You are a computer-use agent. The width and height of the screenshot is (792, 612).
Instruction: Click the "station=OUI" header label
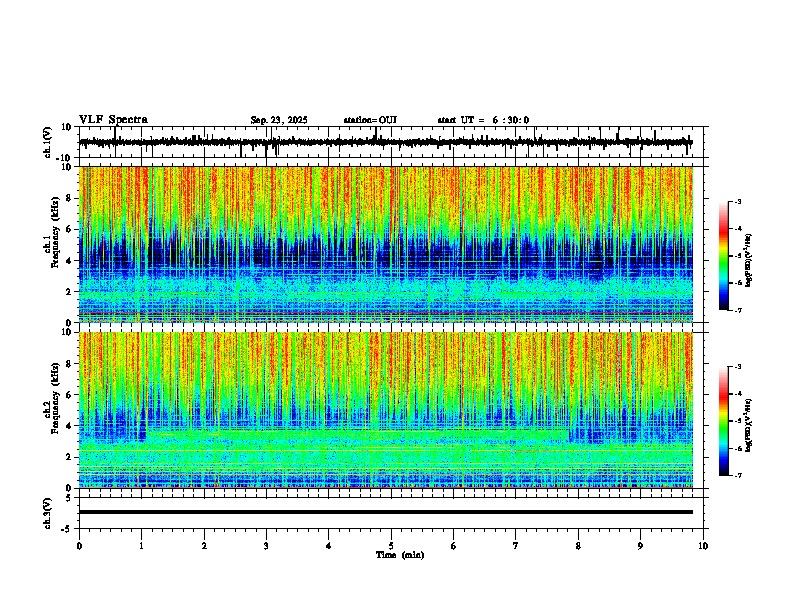[x=370, y=120]
